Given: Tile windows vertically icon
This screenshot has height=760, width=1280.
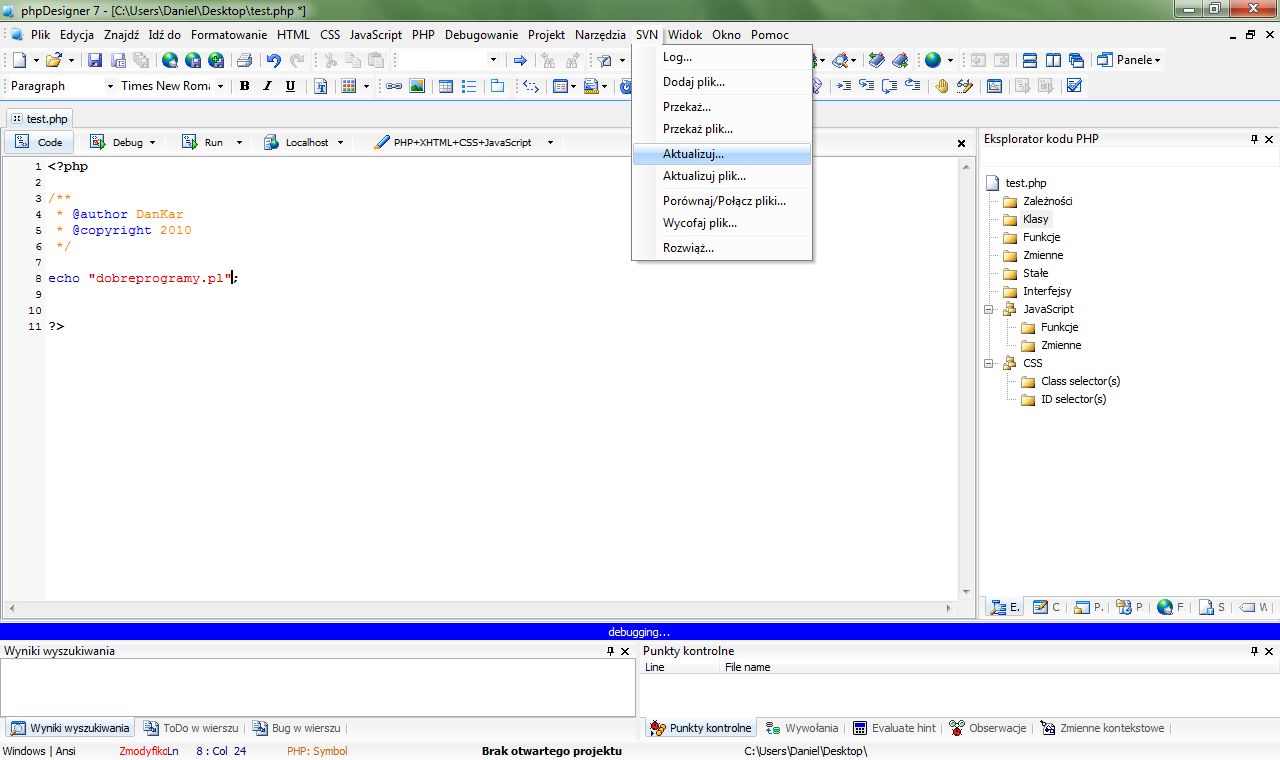Looking at the screenshot, I should [x=1053, y=60].
